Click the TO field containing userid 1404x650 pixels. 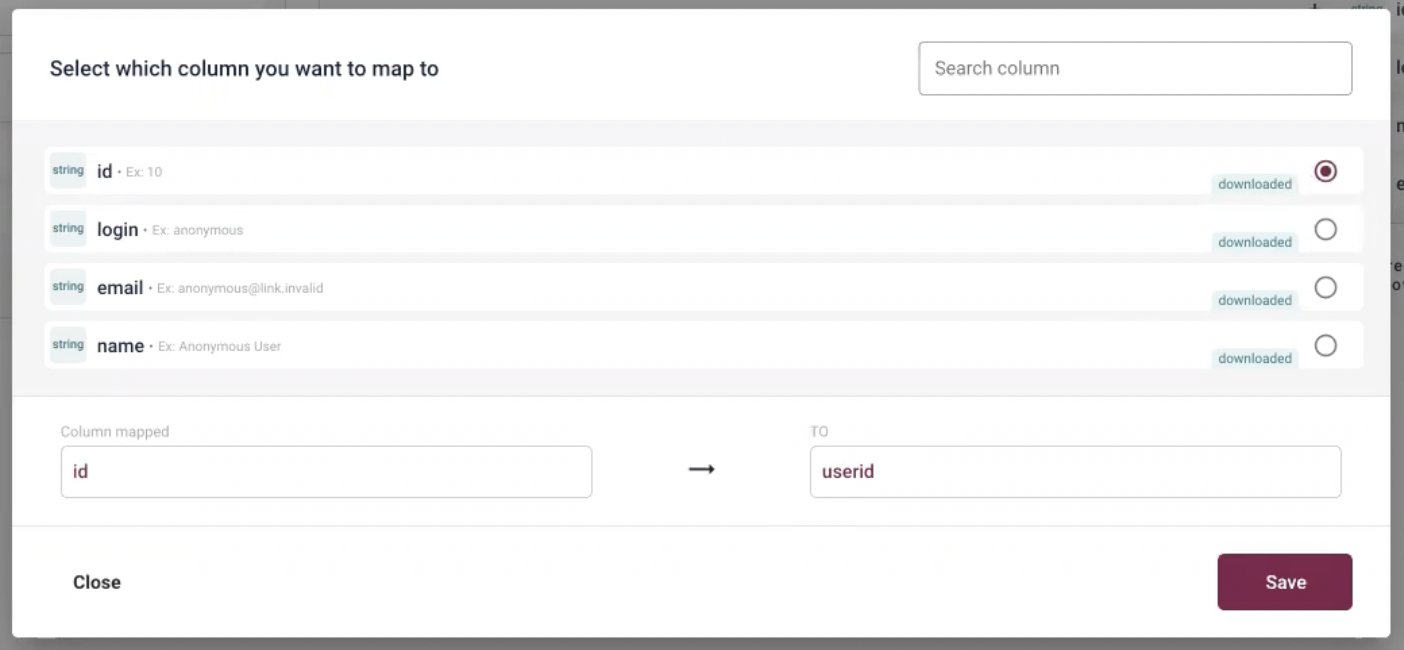pyautogui.click(x=1075, y=471)
